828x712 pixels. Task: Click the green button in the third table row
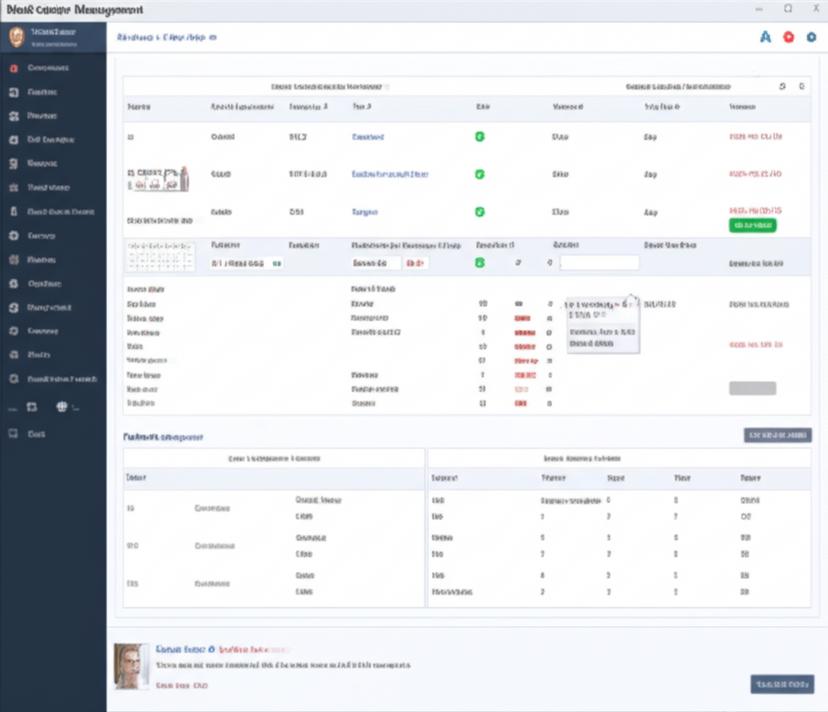[754, 227]
